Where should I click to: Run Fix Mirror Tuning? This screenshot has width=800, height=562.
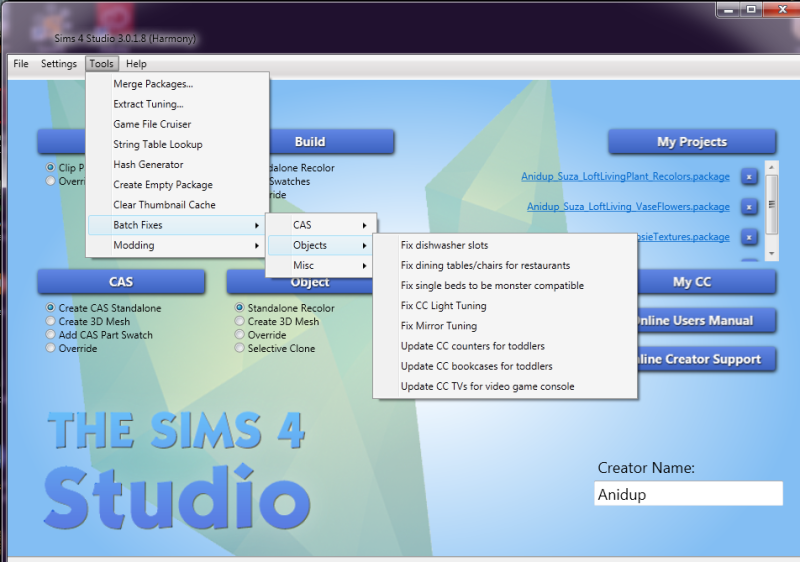(505, 326)
